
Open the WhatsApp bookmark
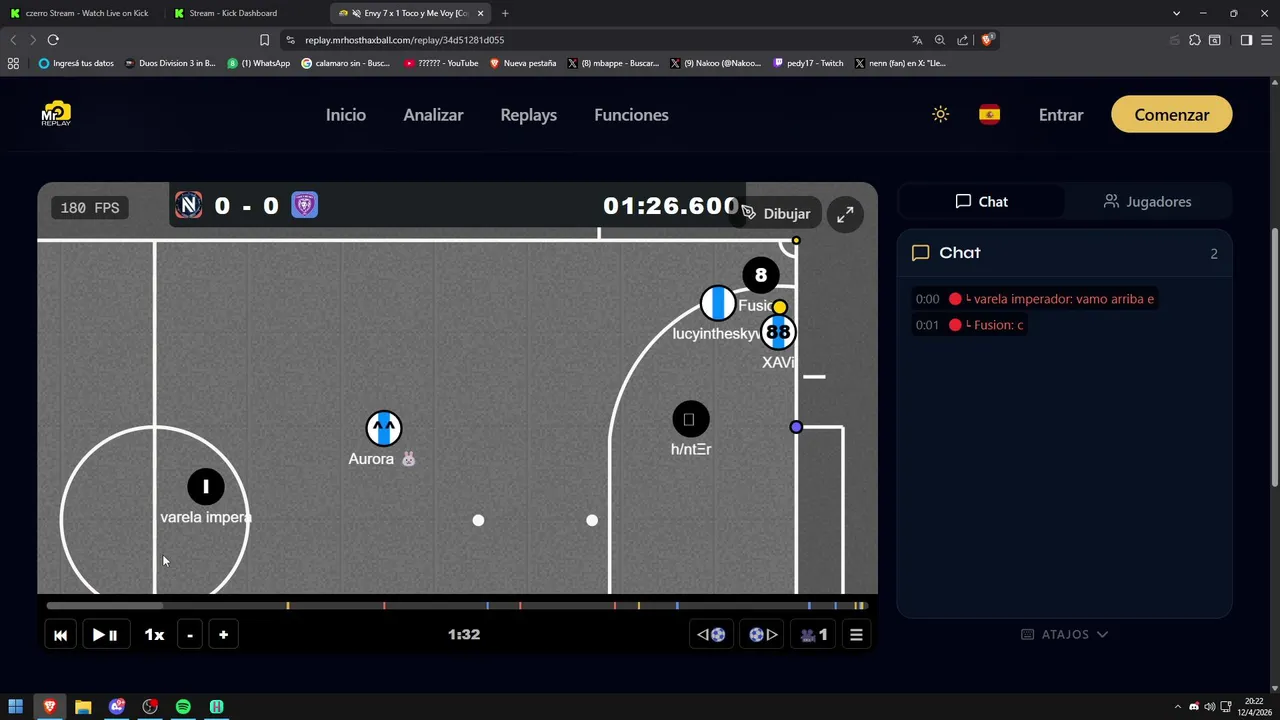(x=259, y=63)
